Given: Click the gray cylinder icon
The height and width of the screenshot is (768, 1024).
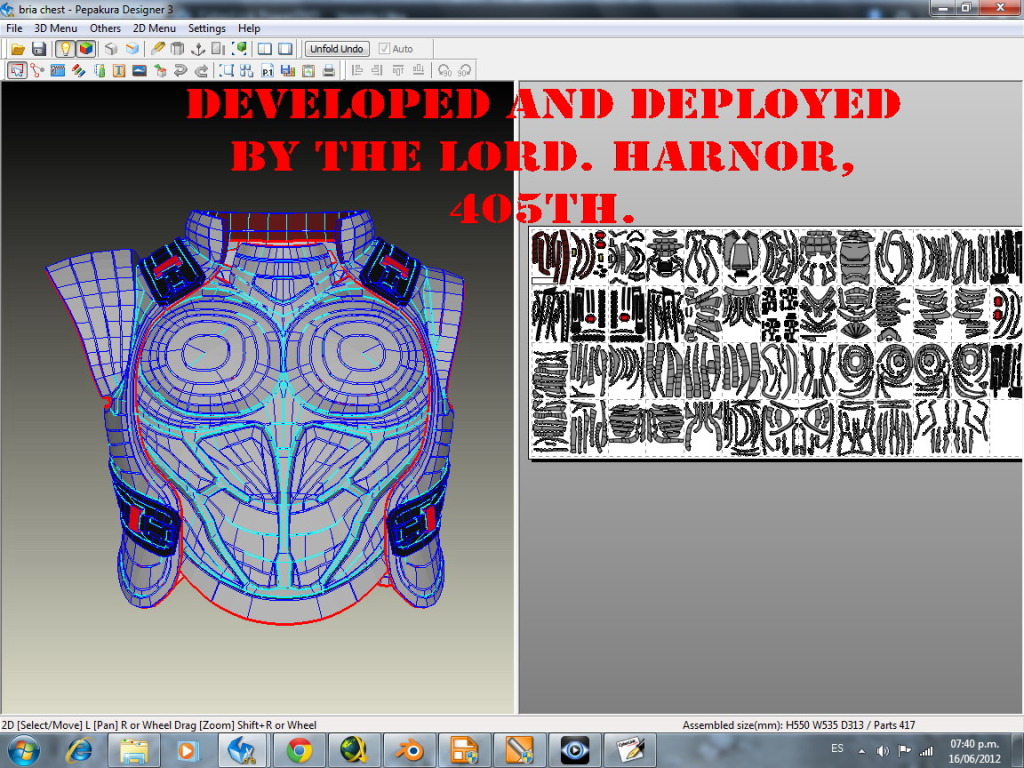Looking at the screenshot, I should 177,49.
